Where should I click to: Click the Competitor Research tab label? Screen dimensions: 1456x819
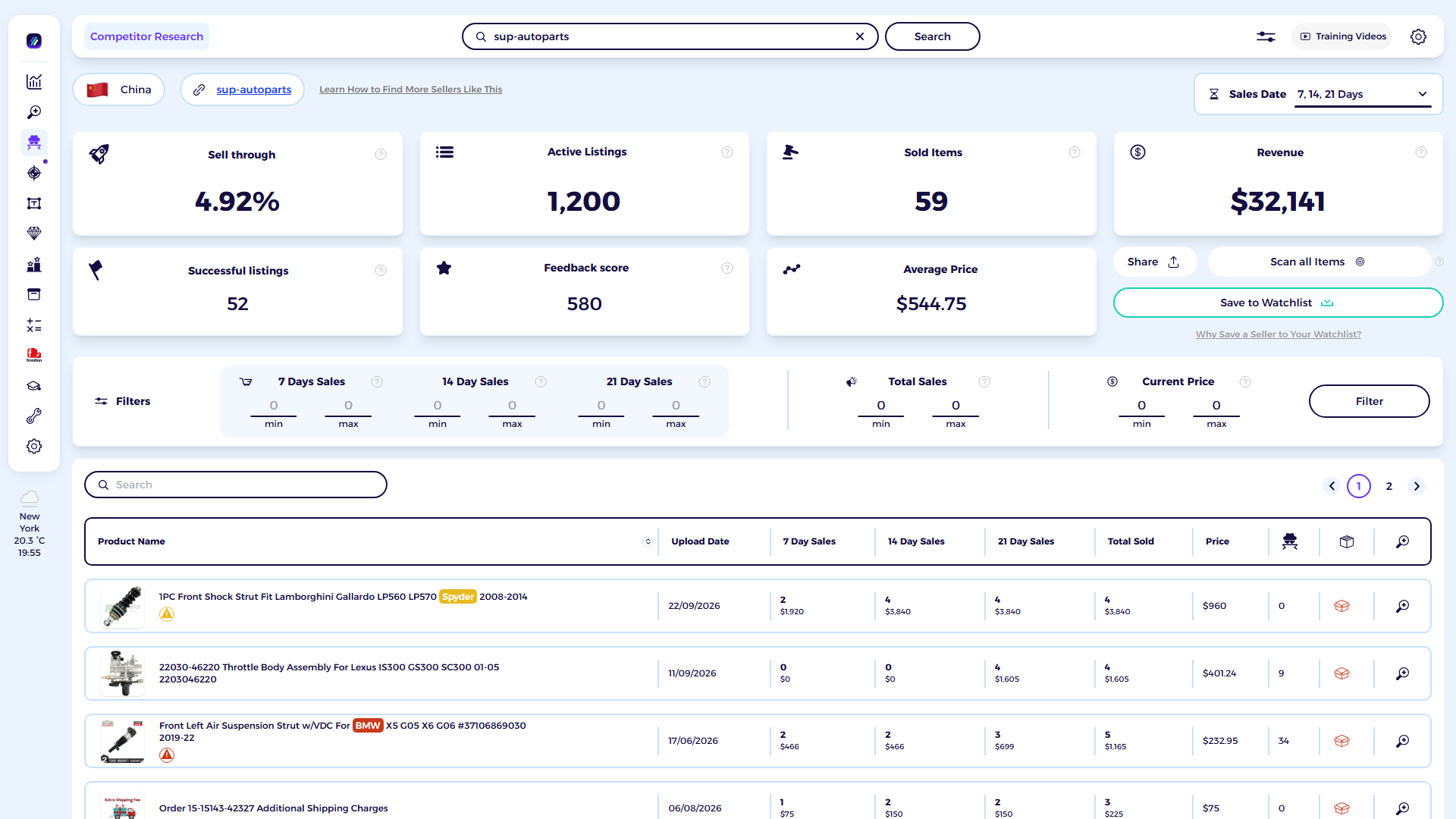pos(146,36)
